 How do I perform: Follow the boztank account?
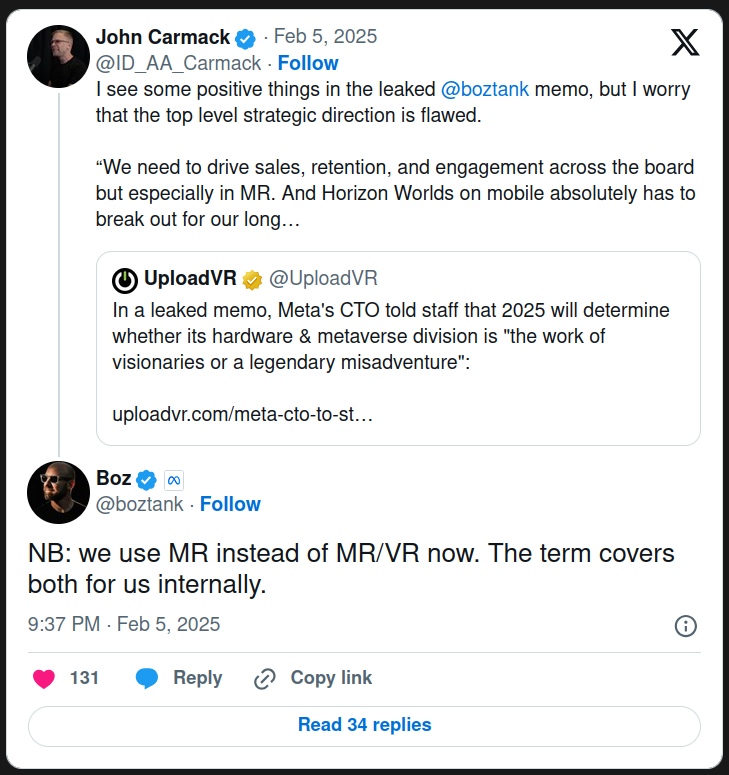[230, 504]
